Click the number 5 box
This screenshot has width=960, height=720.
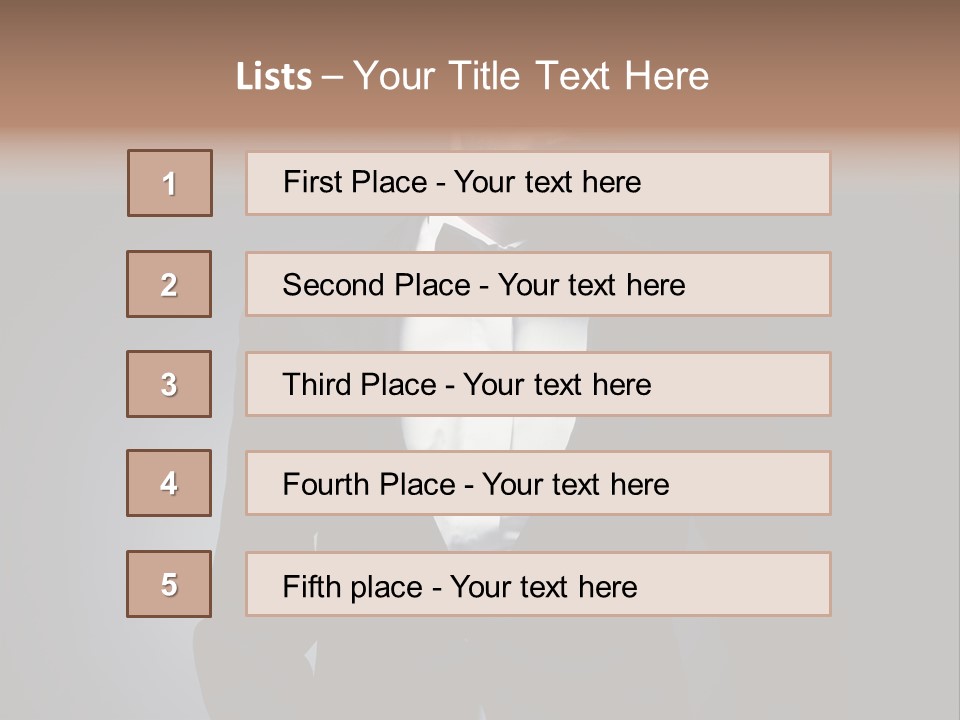click(x=169, y=584)
